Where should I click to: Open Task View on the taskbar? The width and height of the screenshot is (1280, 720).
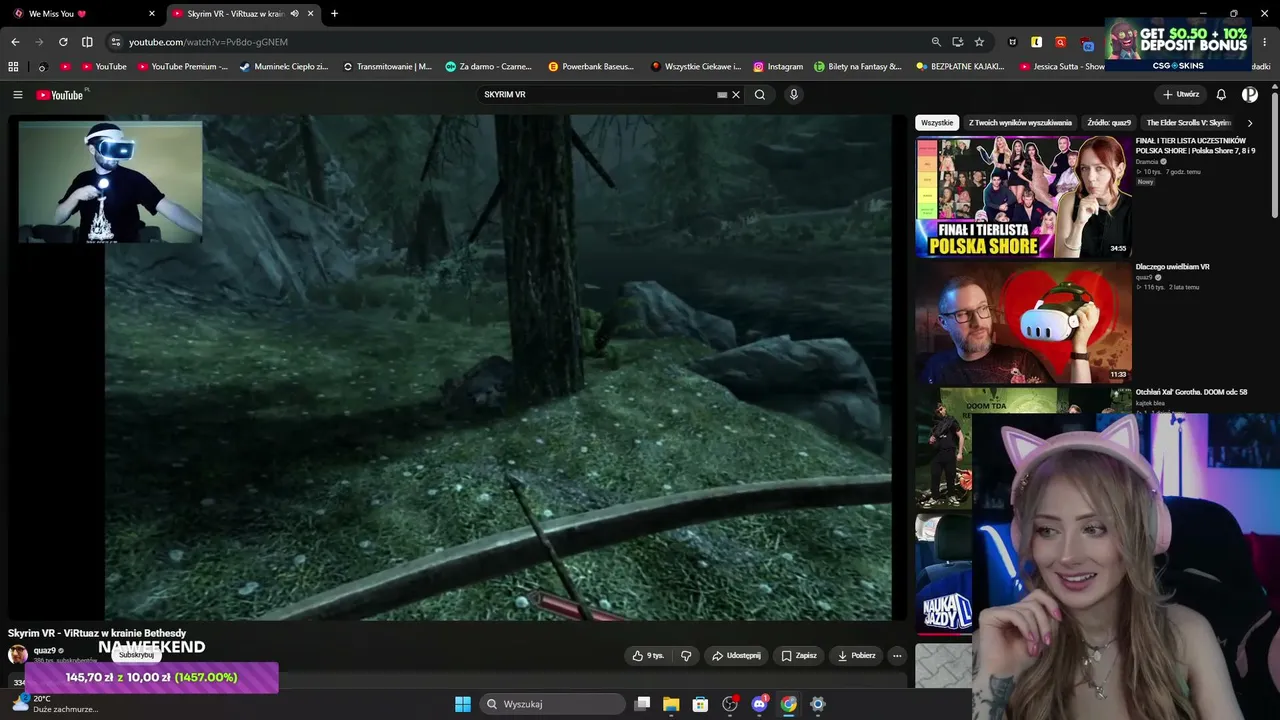[643, 704]
